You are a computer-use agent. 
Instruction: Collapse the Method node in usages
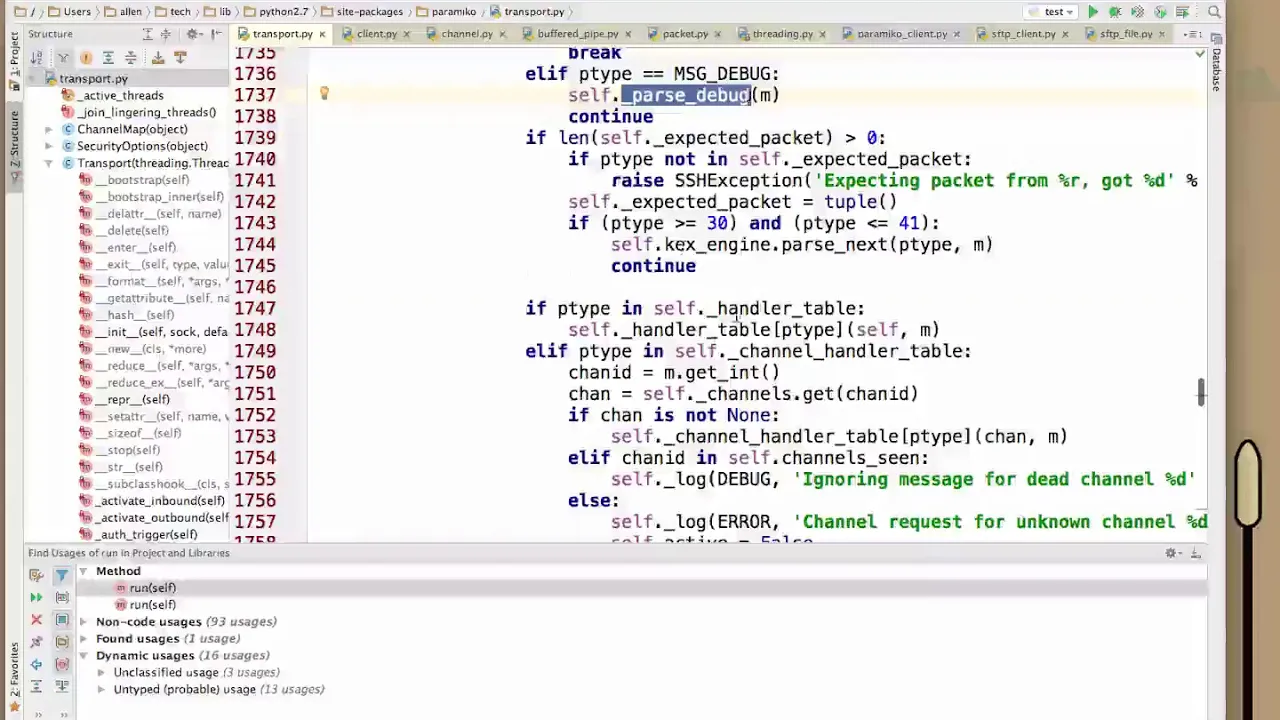(x=83, y=571)
